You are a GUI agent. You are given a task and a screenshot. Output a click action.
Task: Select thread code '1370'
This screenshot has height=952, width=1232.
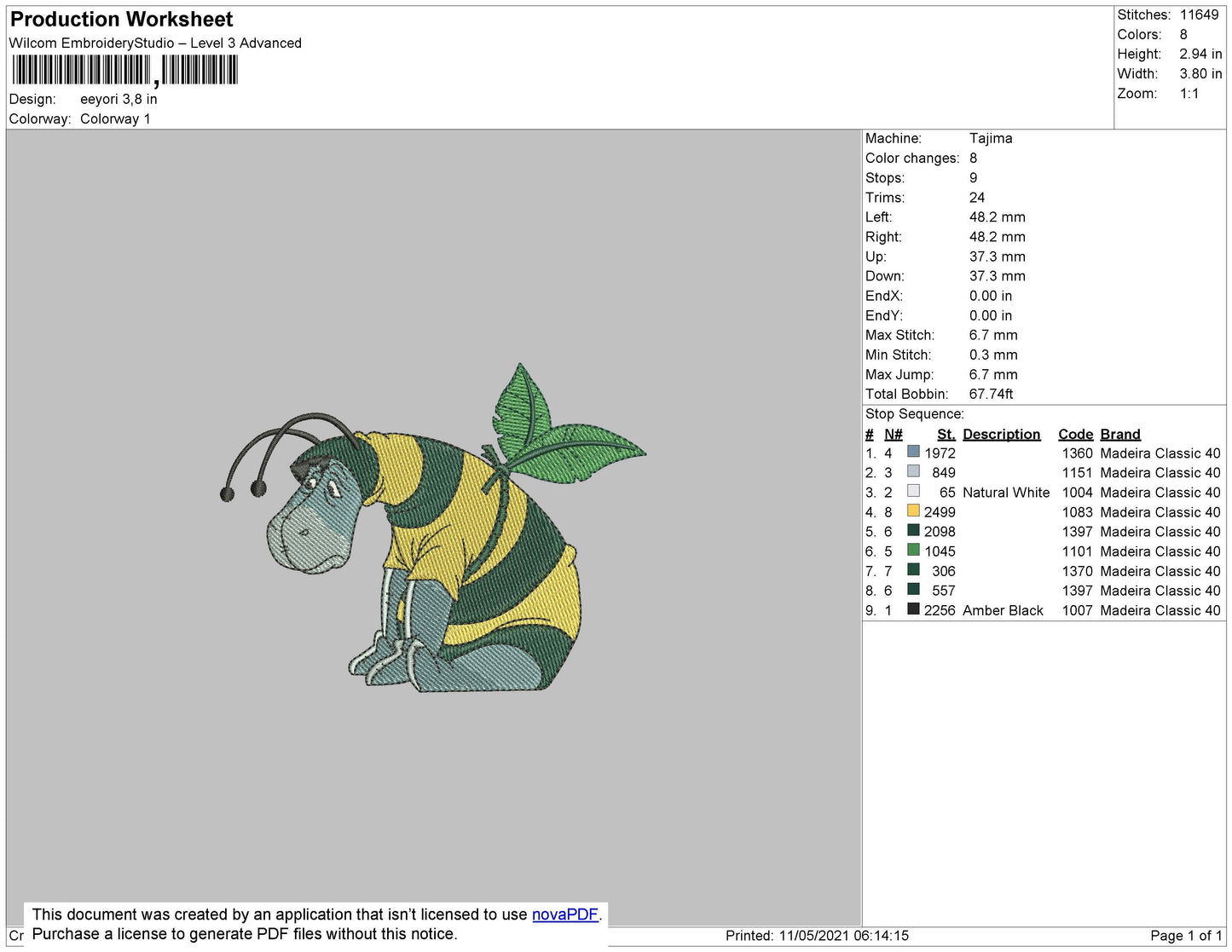1078,571
